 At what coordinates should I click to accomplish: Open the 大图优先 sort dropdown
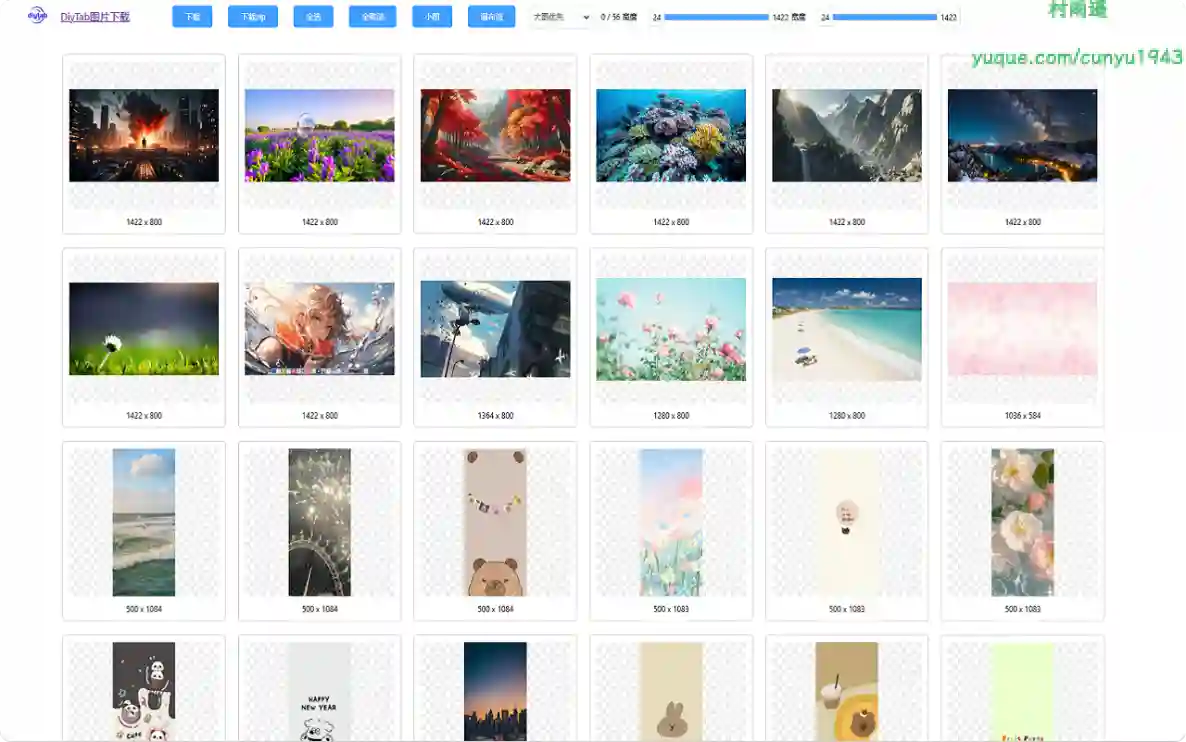pyautogui.click(x=561, y=17)
